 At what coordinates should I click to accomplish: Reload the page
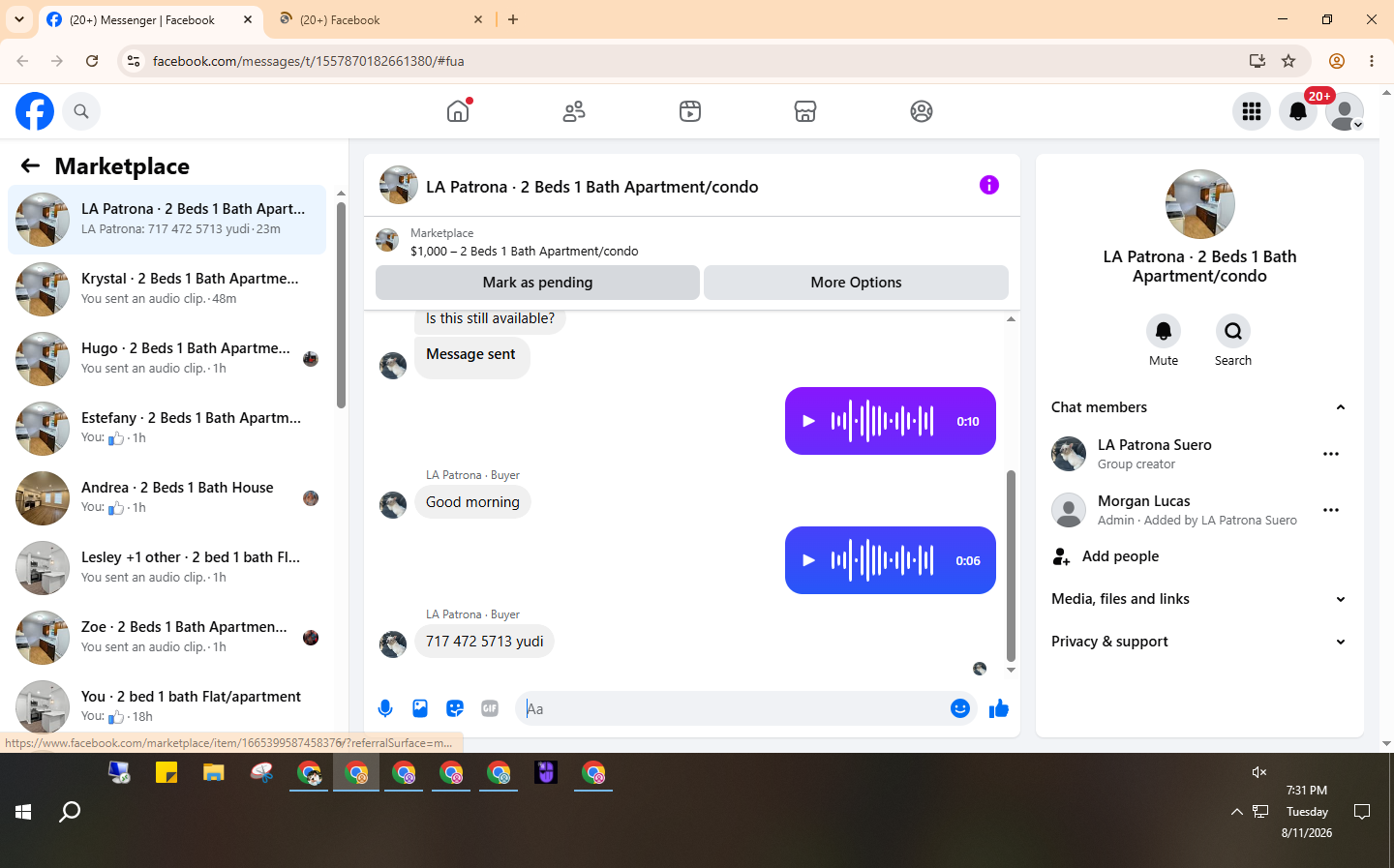coord(92,61)
